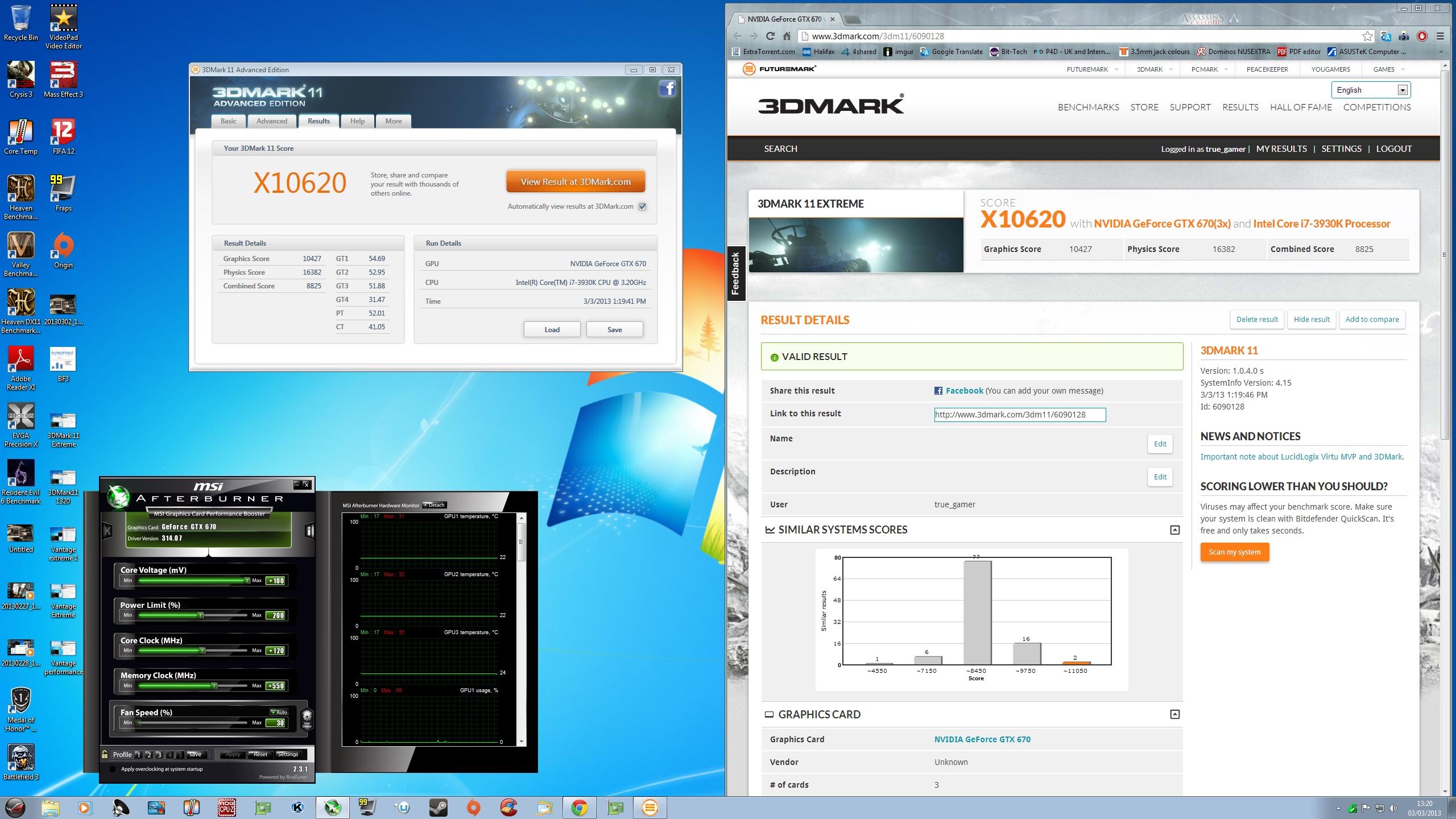The width and height of the screenshot is (1456, 819).
Task: Click the Feedback side tab
Action: 735,273
